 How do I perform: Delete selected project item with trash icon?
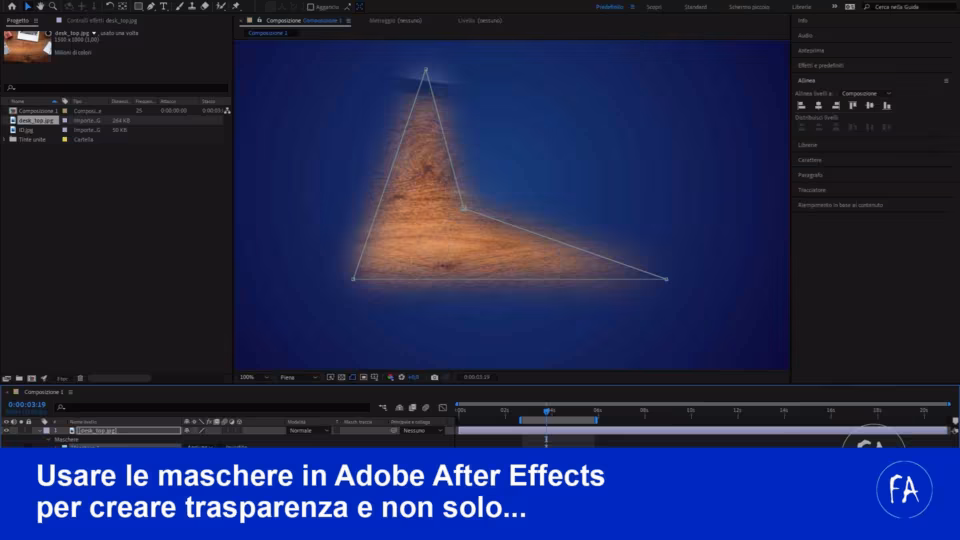(80, 378)
